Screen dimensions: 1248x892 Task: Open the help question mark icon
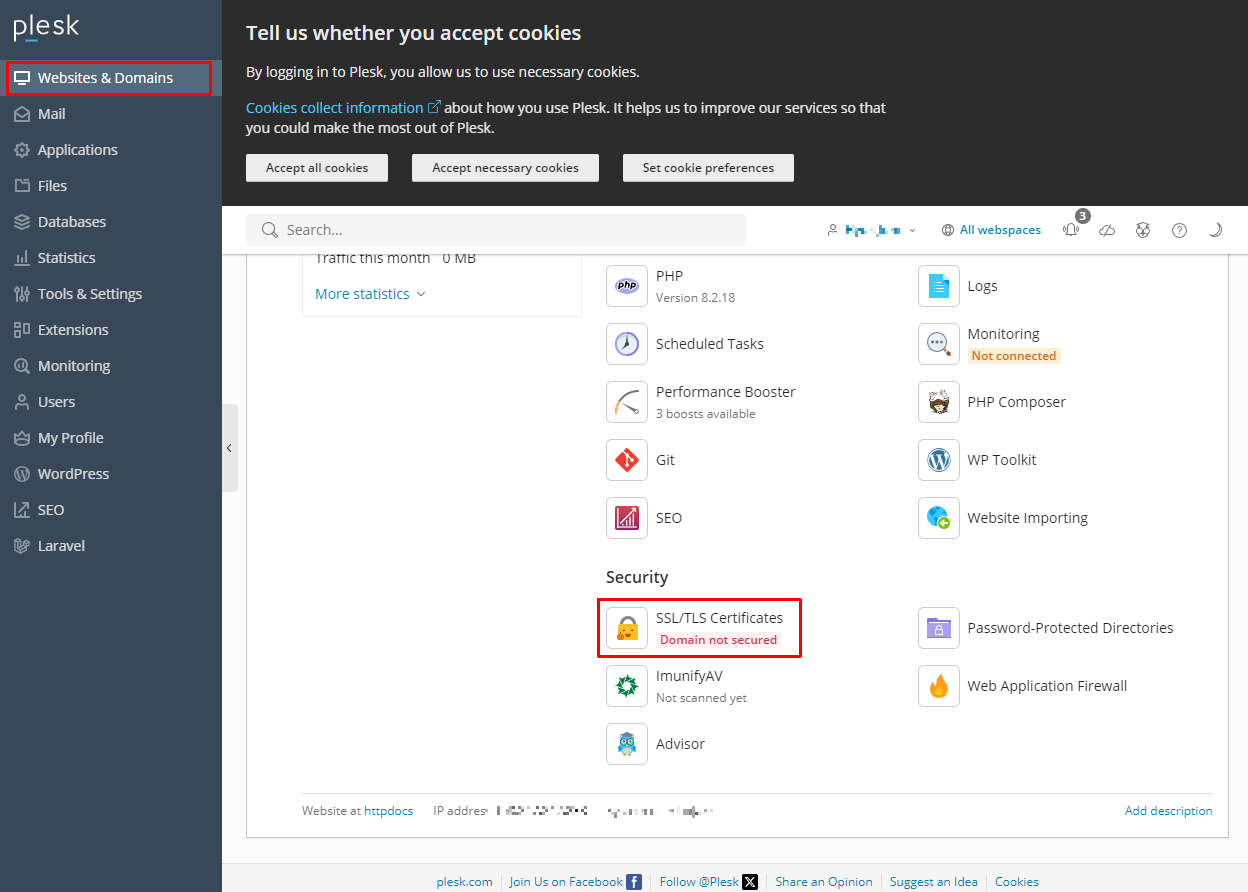tap(1180, 230)
